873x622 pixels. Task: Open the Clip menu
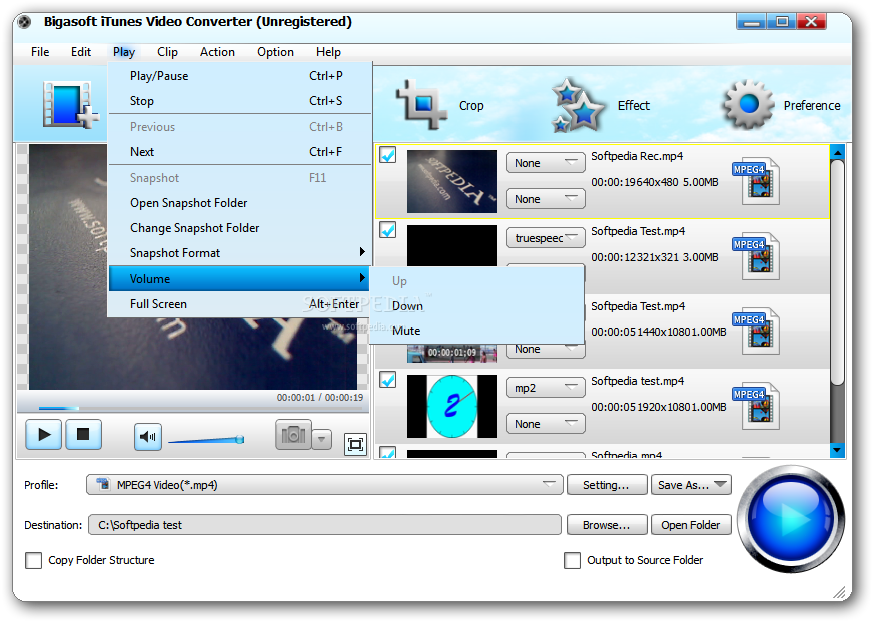pyautogui.click(x=167, y=52)
